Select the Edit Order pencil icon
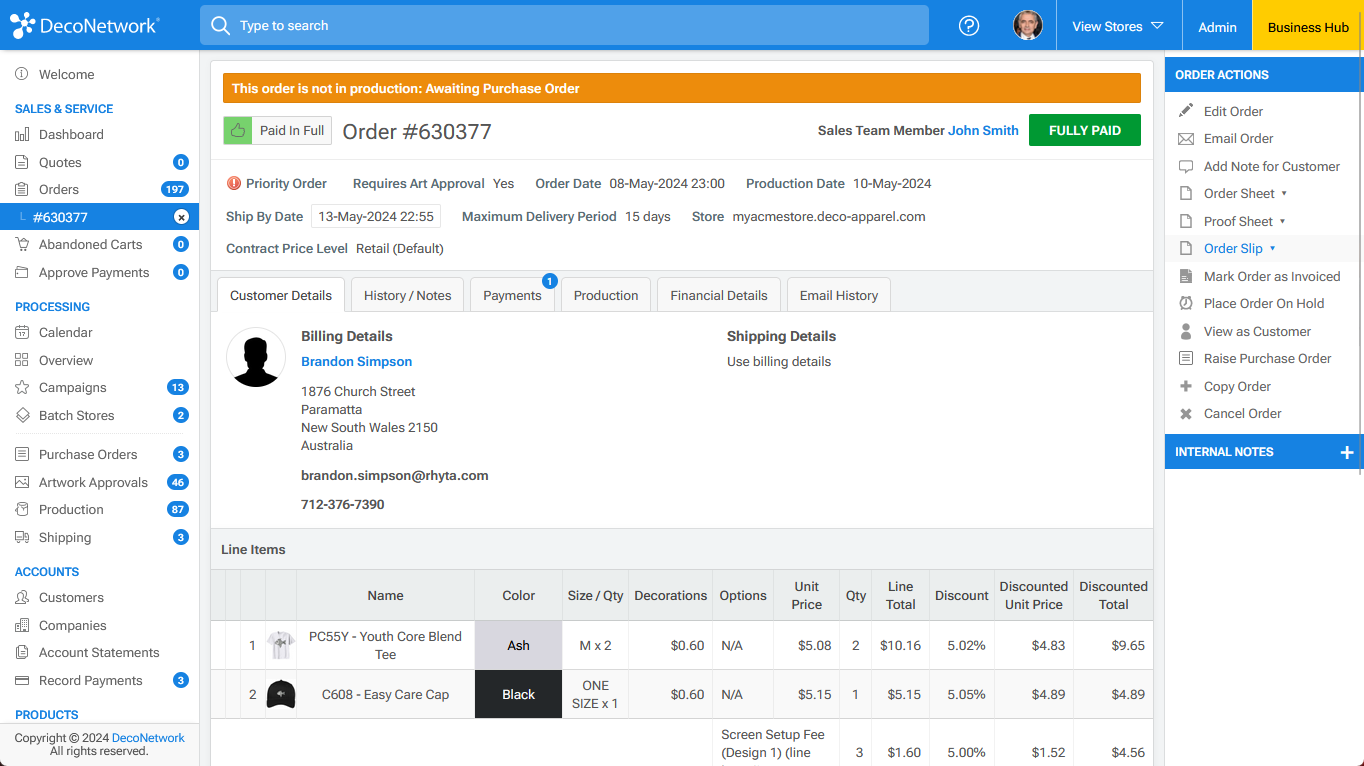The image size is (1364, 766). pos(1184,111)
